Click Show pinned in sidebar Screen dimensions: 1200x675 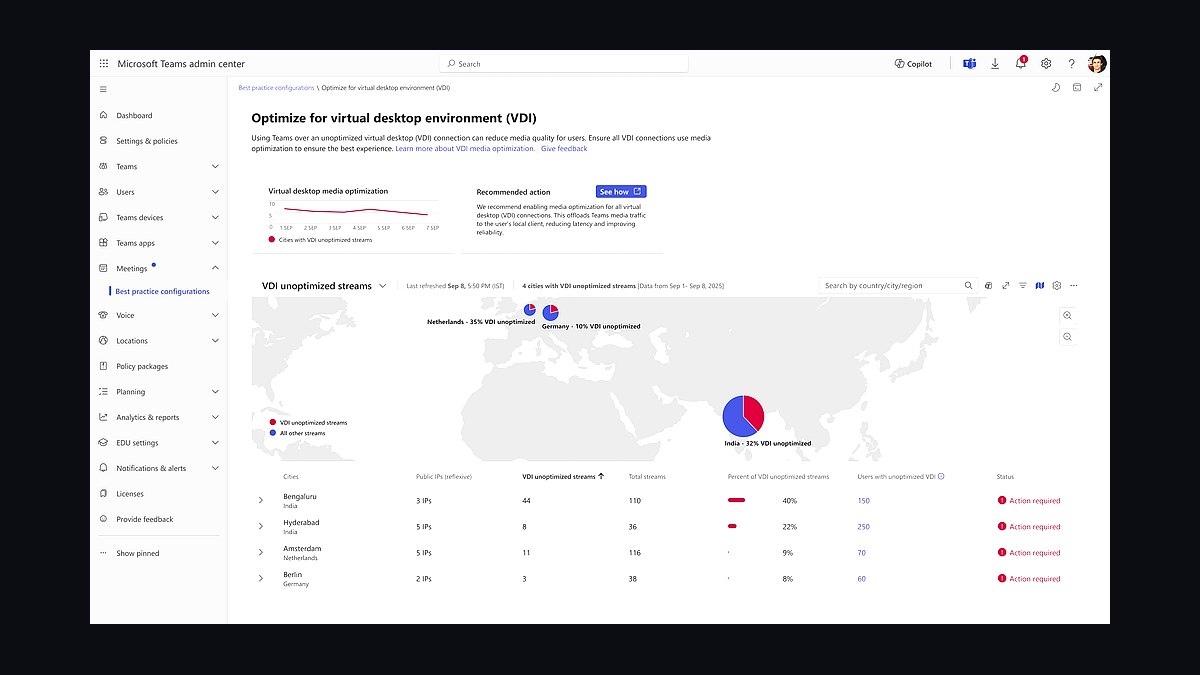(x=138, y=553)
